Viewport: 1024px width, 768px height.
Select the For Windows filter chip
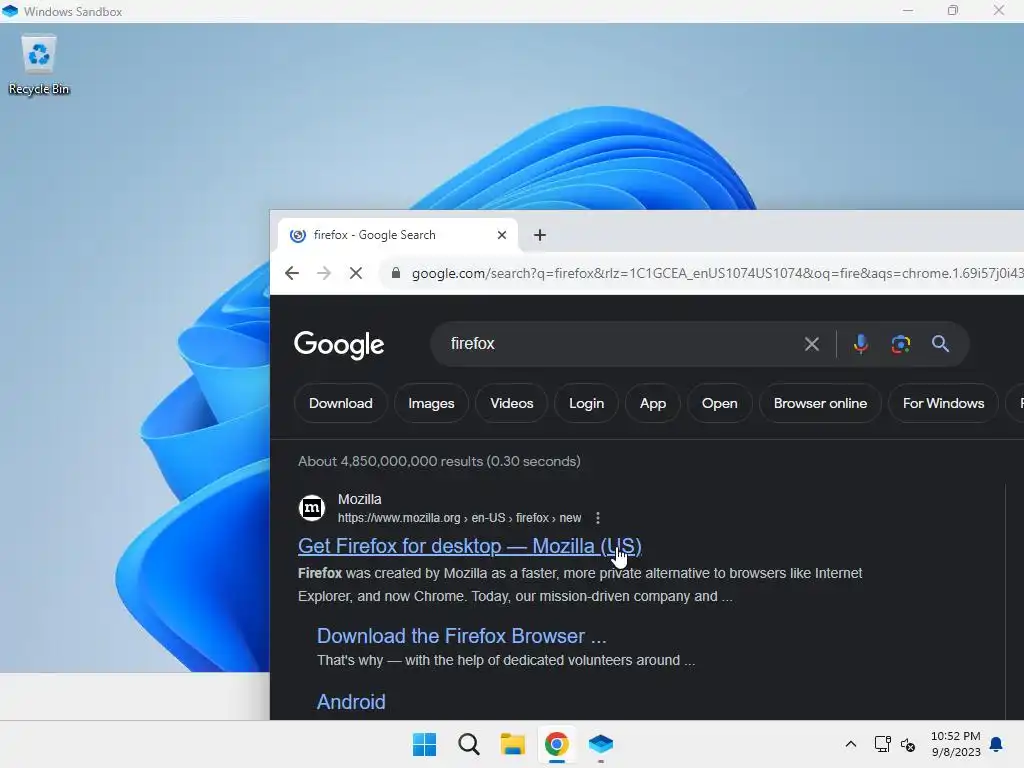click(943, 404)
